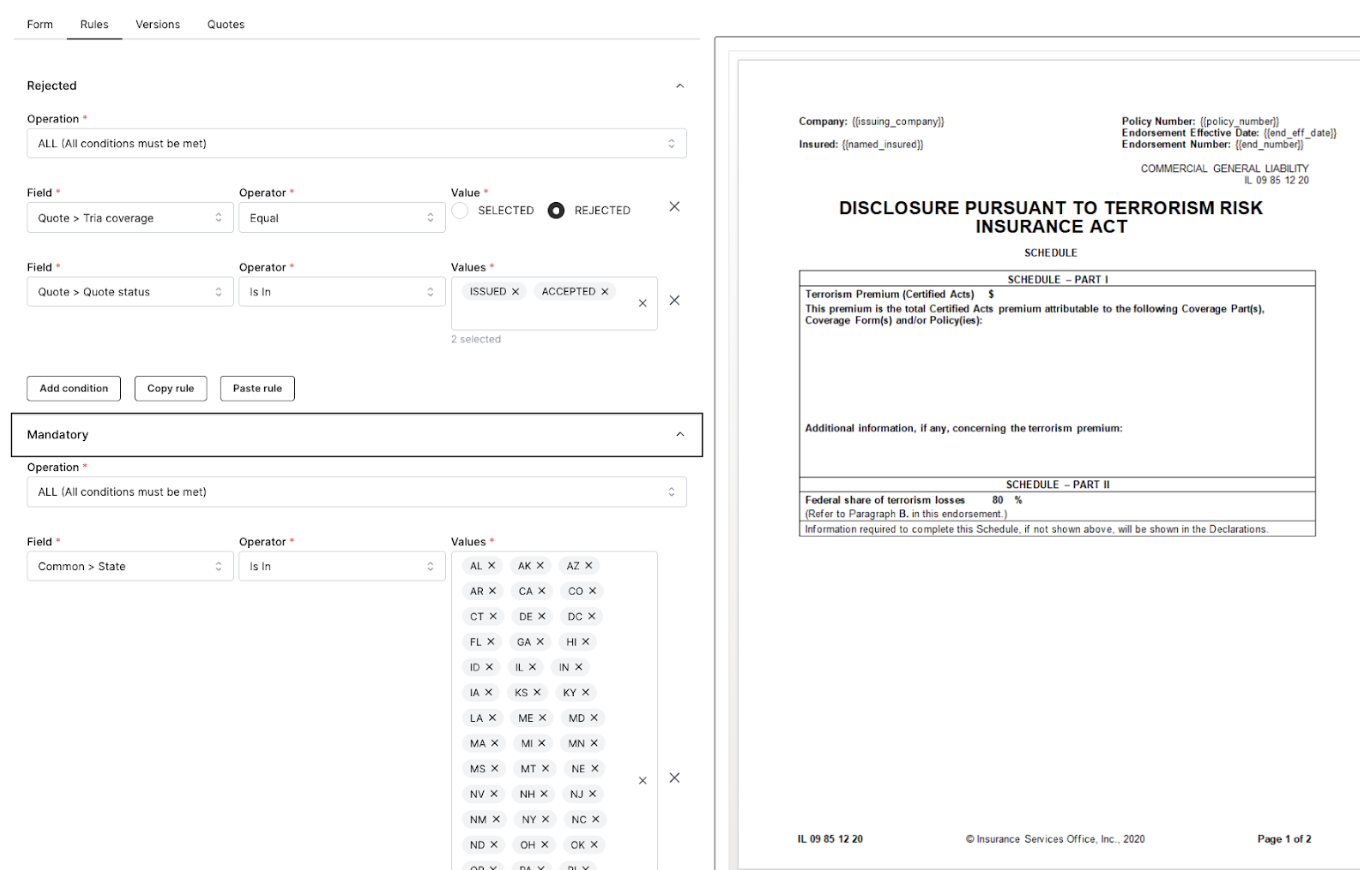Image resolution: width=1360 pixels, height=870 pixels.
Task: Click 'SCHEDULE – PART II' header in preview
Action: [x=1058, y=485]
